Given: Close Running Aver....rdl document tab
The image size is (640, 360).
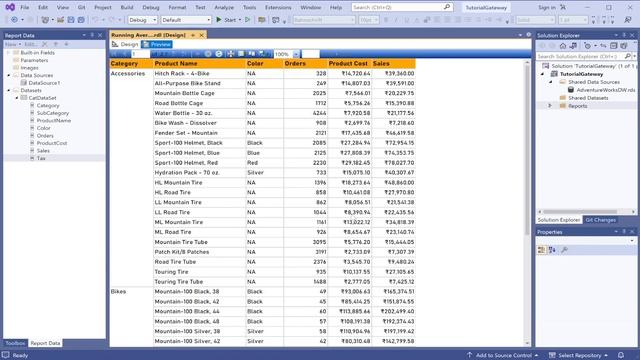Looking at the screenshot, I should click(x=201, y=36).
